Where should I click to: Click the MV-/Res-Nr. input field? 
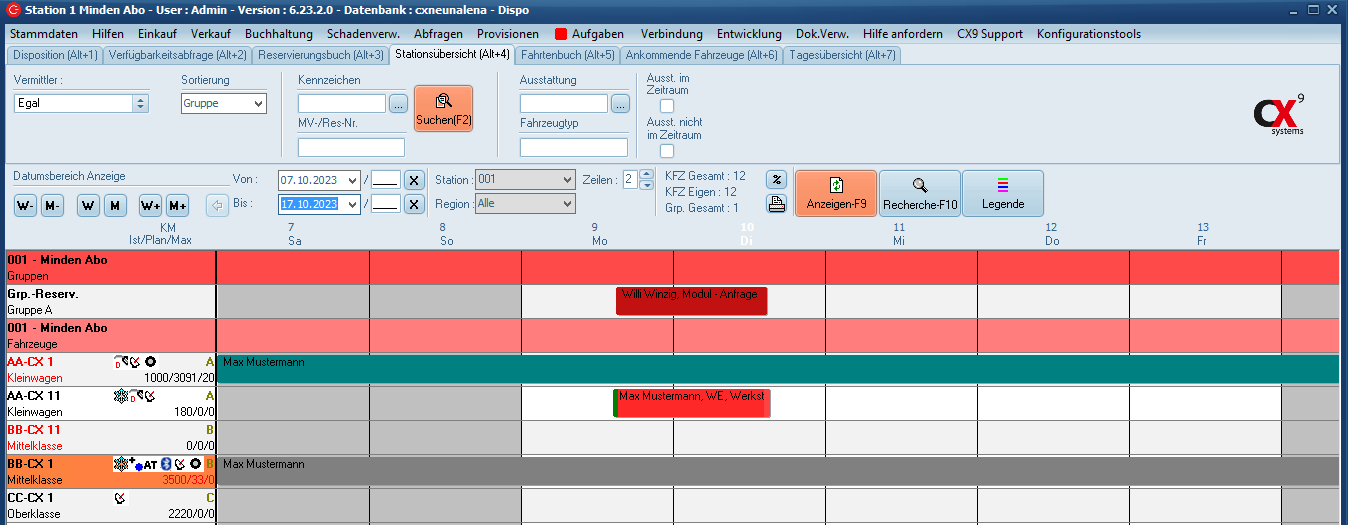click(x=351, y=147)
